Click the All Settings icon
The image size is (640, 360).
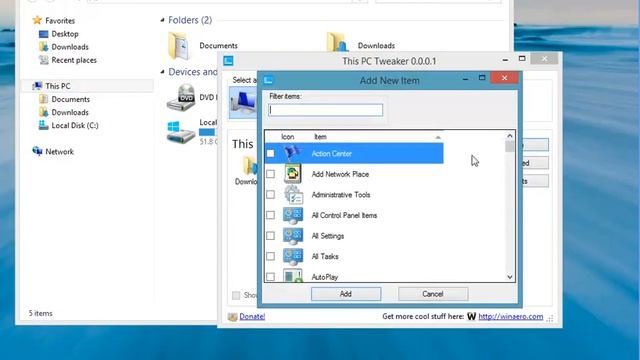click(293, 236)
